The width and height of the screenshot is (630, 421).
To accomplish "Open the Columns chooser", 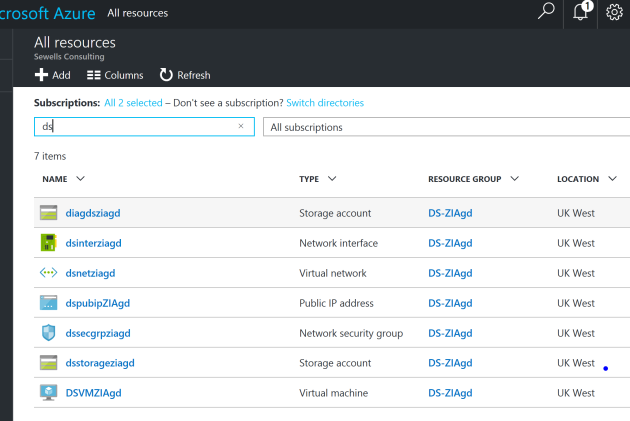I will click(115, 75).
